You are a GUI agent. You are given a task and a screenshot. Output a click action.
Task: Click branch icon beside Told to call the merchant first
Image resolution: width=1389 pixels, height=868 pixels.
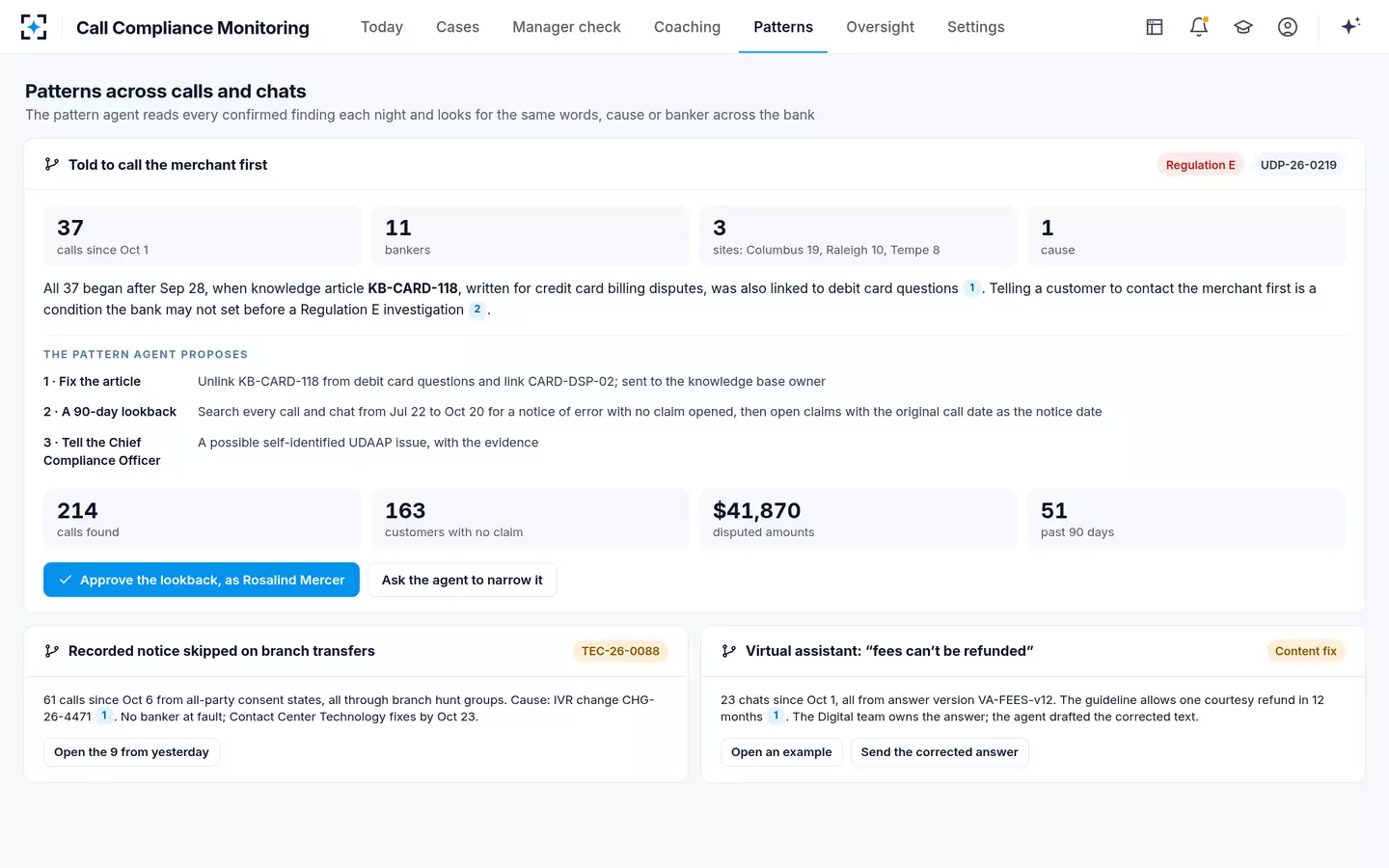point(52,165)
